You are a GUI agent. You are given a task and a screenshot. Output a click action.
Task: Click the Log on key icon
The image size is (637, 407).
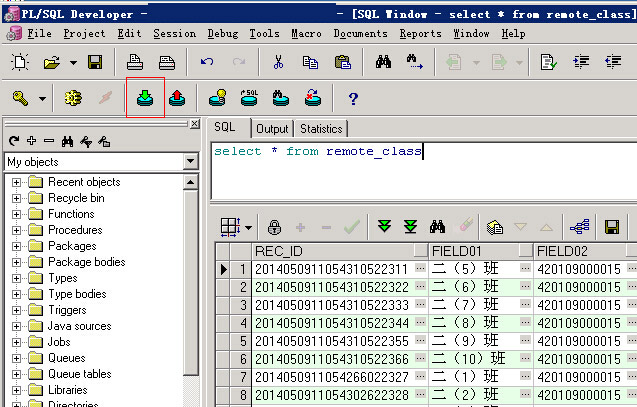(20, 98)
